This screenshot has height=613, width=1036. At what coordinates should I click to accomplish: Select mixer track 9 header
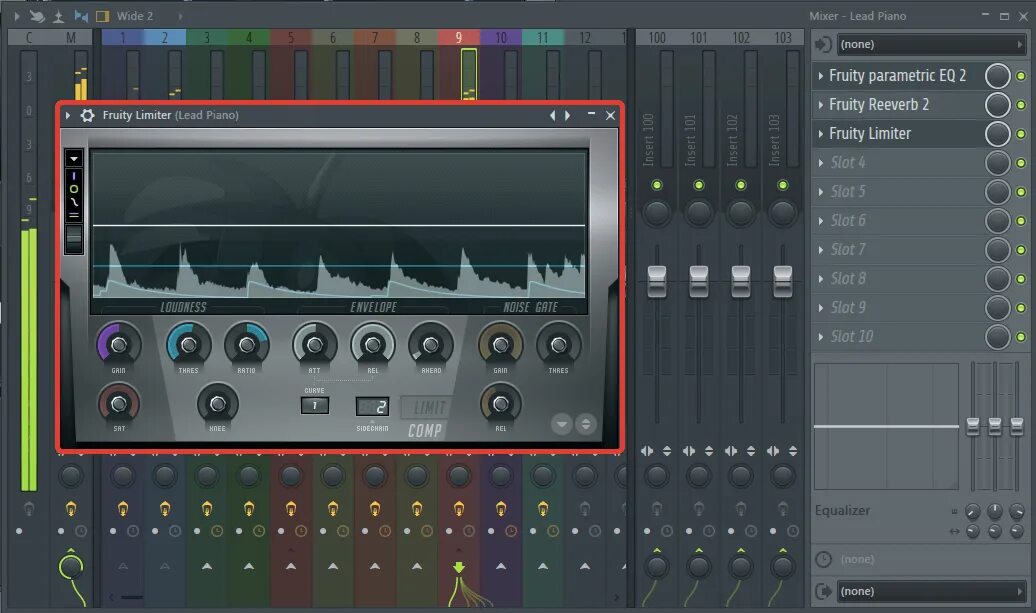tap(459, 38)
